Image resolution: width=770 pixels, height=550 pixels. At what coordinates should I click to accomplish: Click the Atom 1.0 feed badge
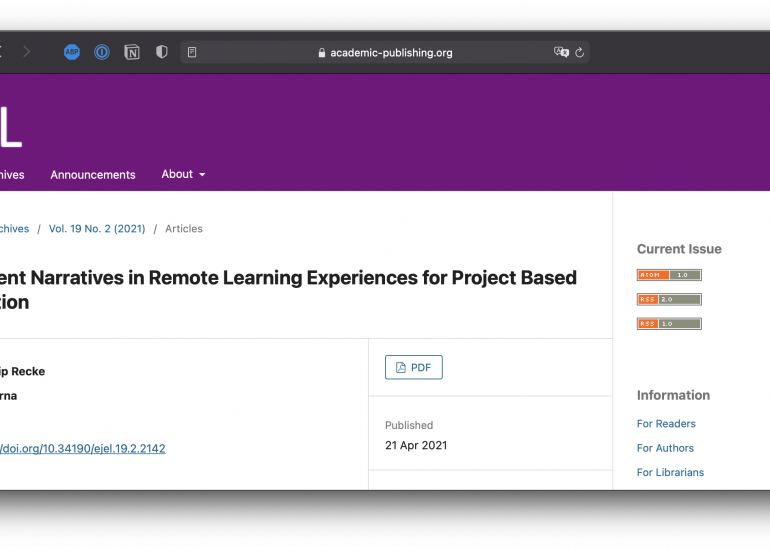tap(669, 275)
